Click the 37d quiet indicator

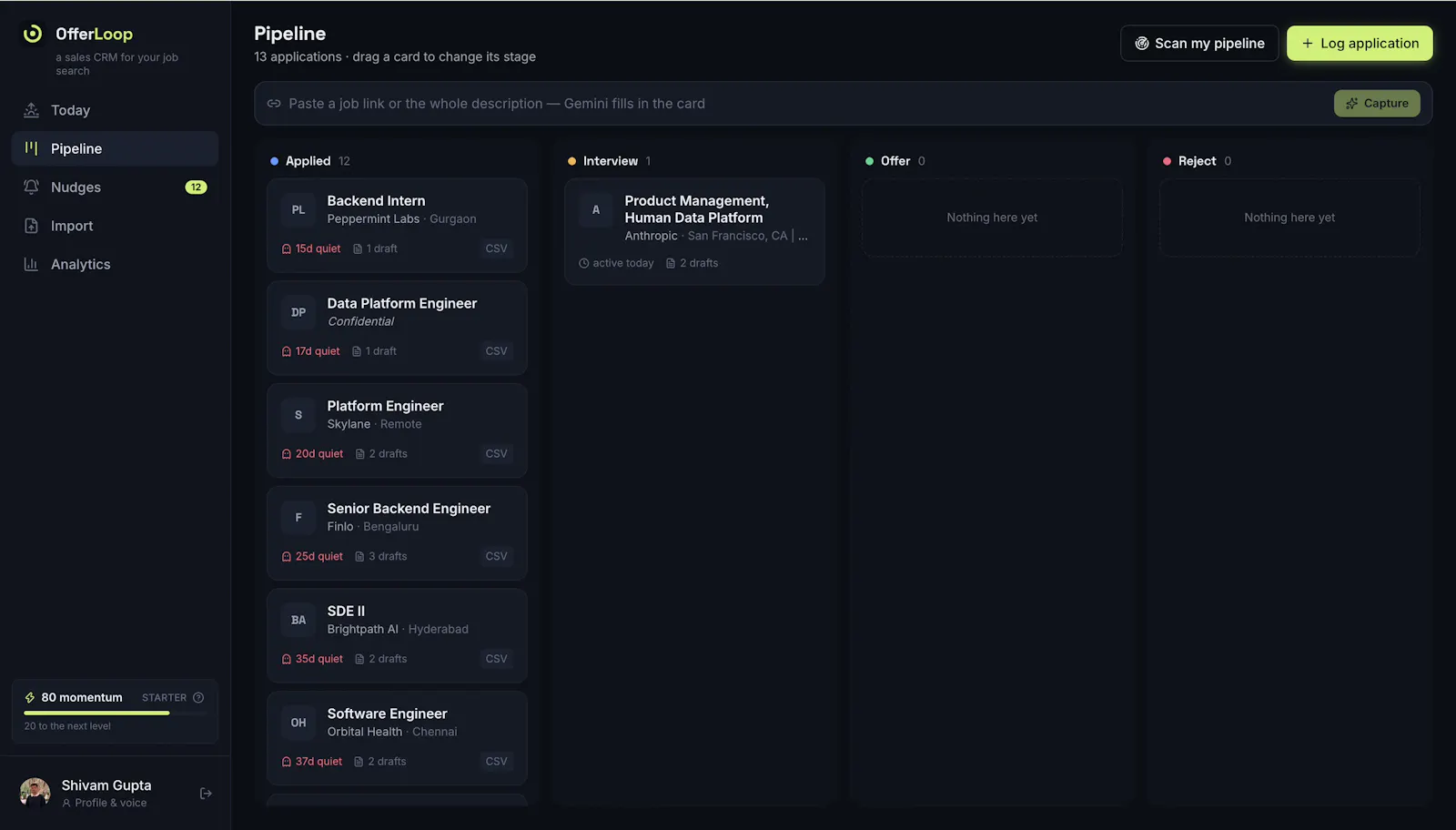pos(312,762)
